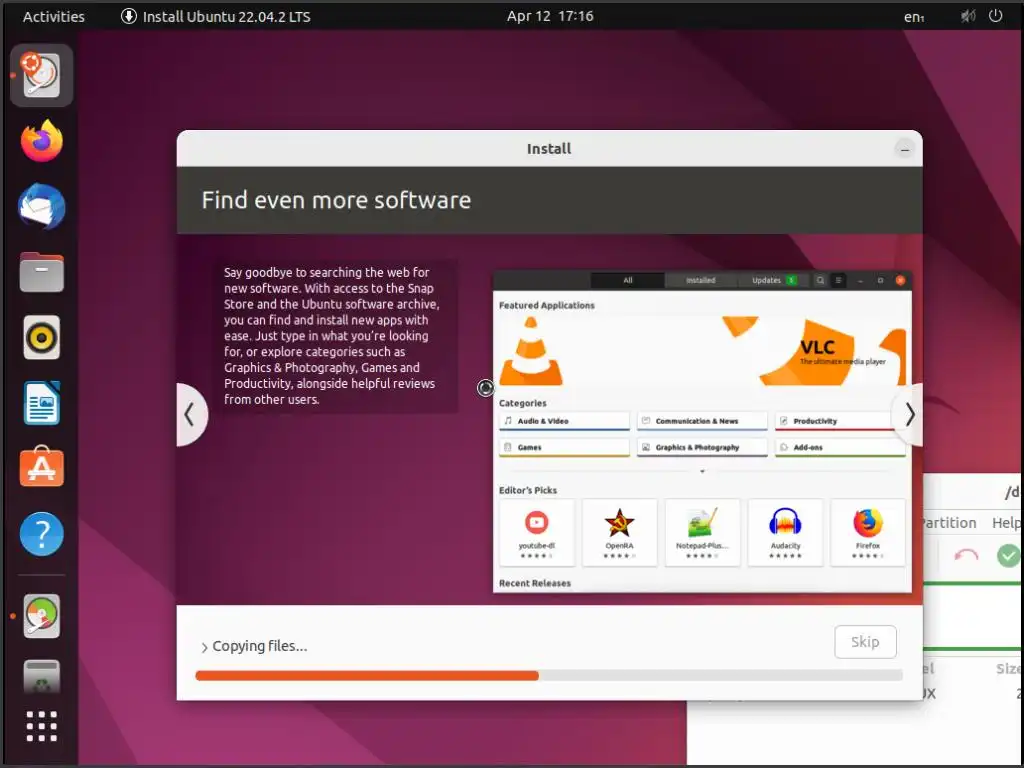This screenshot has width=1024, height=768.
Task: Click the sound volume icon in top bar
Action: point(967,16)
